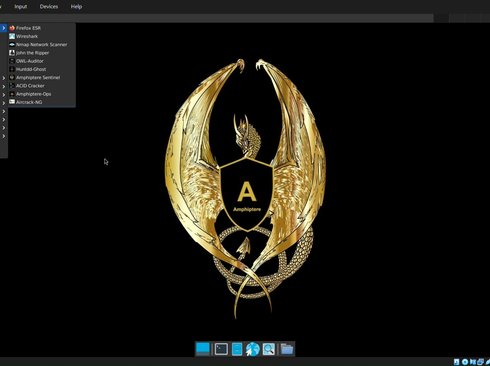Click the circular disc status bar icon
The height and width of the screenshot is (366, 490).
pos(465,362)
